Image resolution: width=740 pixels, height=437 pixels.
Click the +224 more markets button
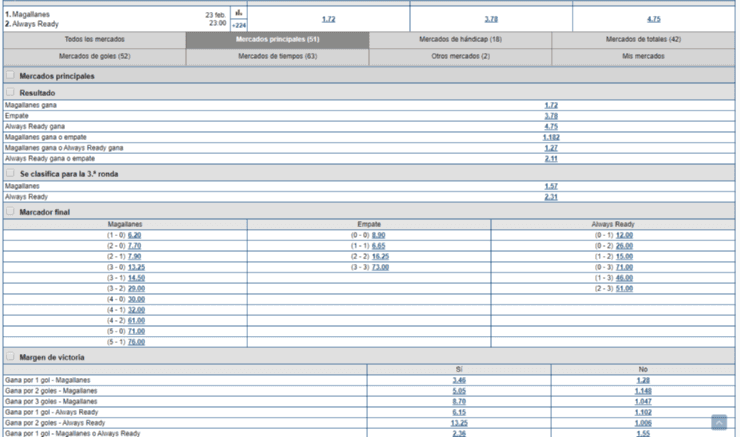point(239,25)
